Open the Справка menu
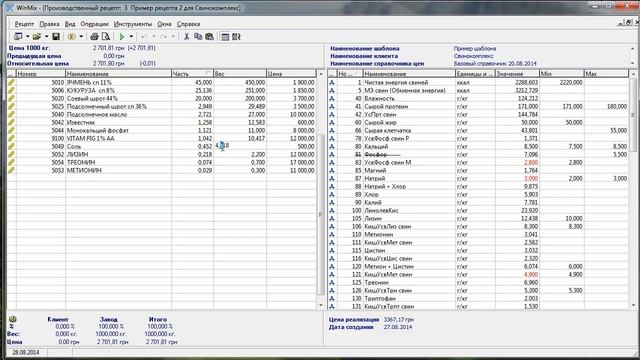 pos(188,24)
